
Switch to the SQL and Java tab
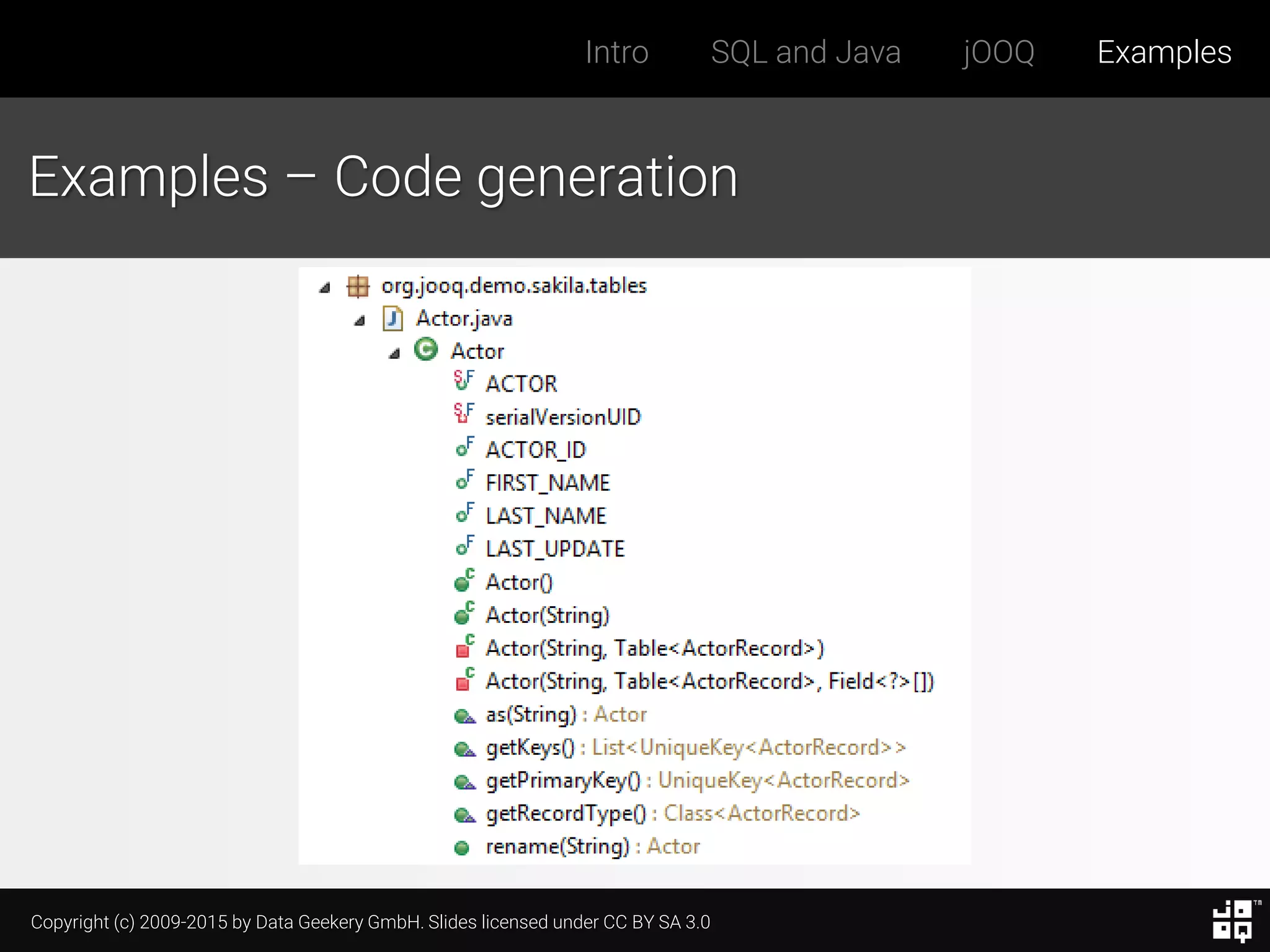click(806, 52)
